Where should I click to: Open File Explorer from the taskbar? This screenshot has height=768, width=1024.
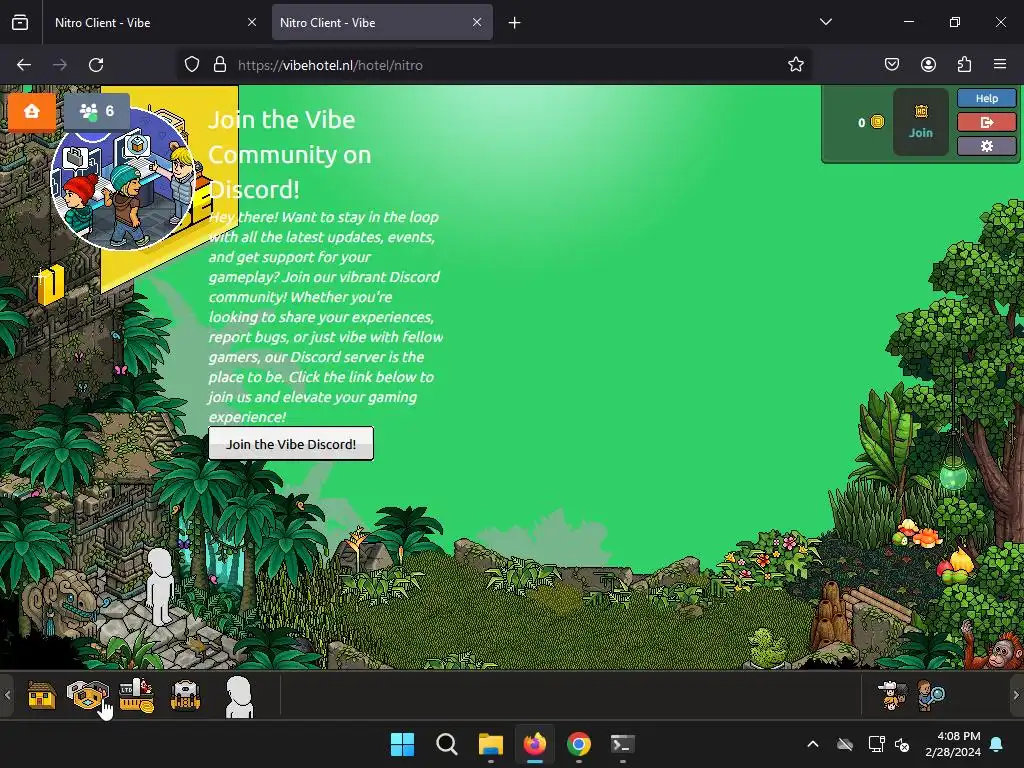coord(490,744)
